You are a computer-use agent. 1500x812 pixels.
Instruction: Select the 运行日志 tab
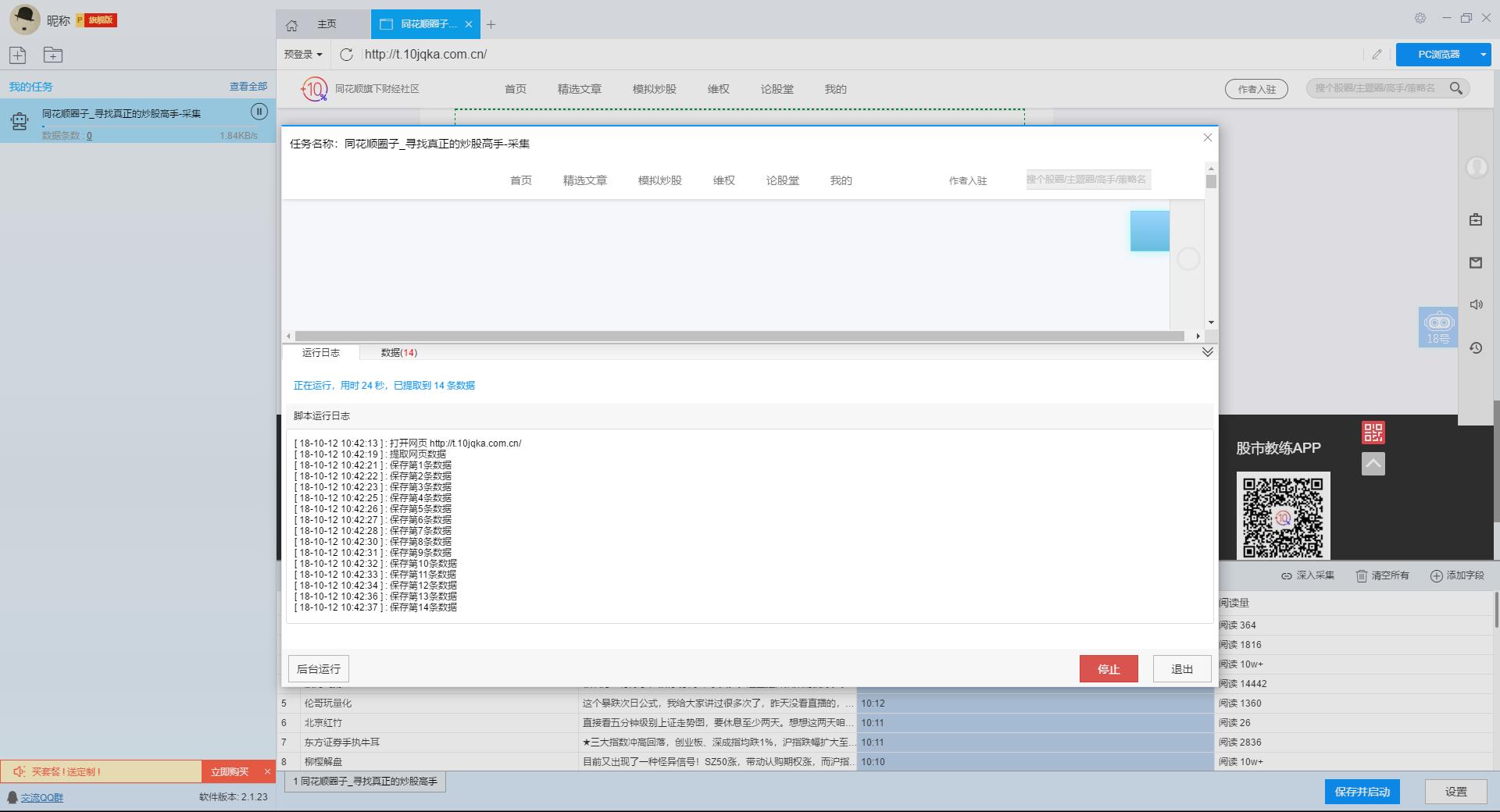(x=320, y=353)
